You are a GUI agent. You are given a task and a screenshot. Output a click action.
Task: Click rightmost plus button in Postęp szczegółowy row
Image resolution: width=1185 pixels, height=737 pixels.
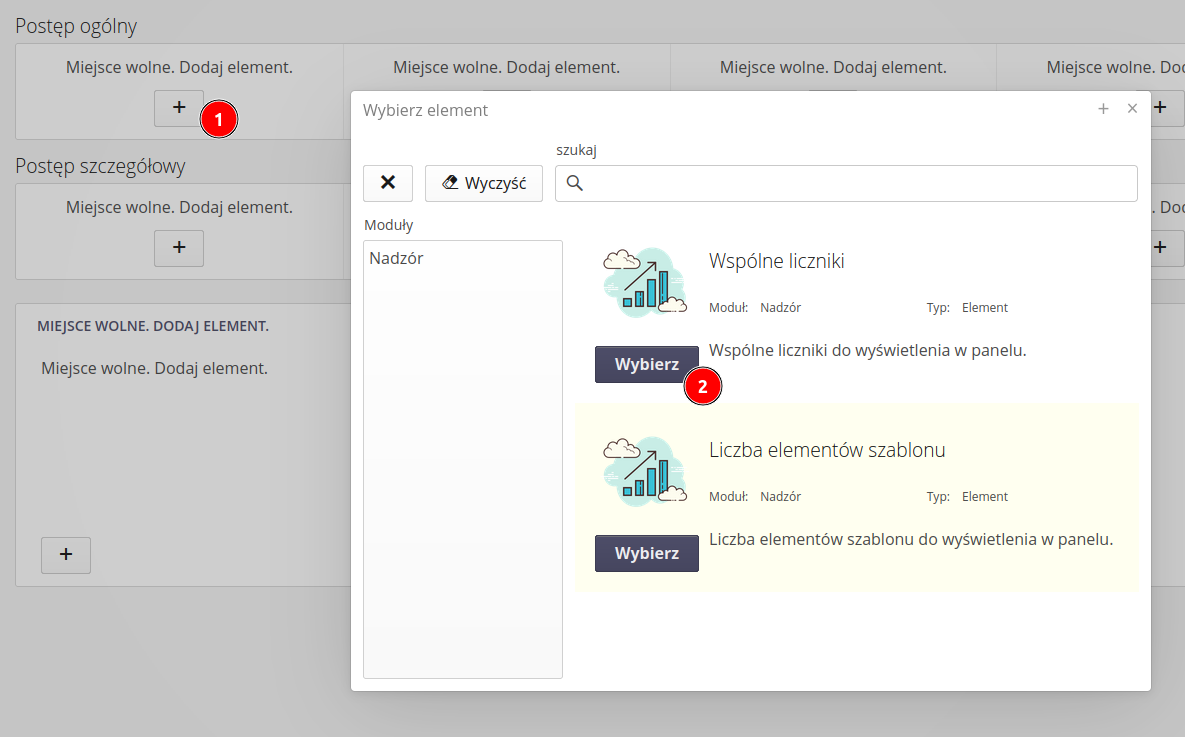1160,248
